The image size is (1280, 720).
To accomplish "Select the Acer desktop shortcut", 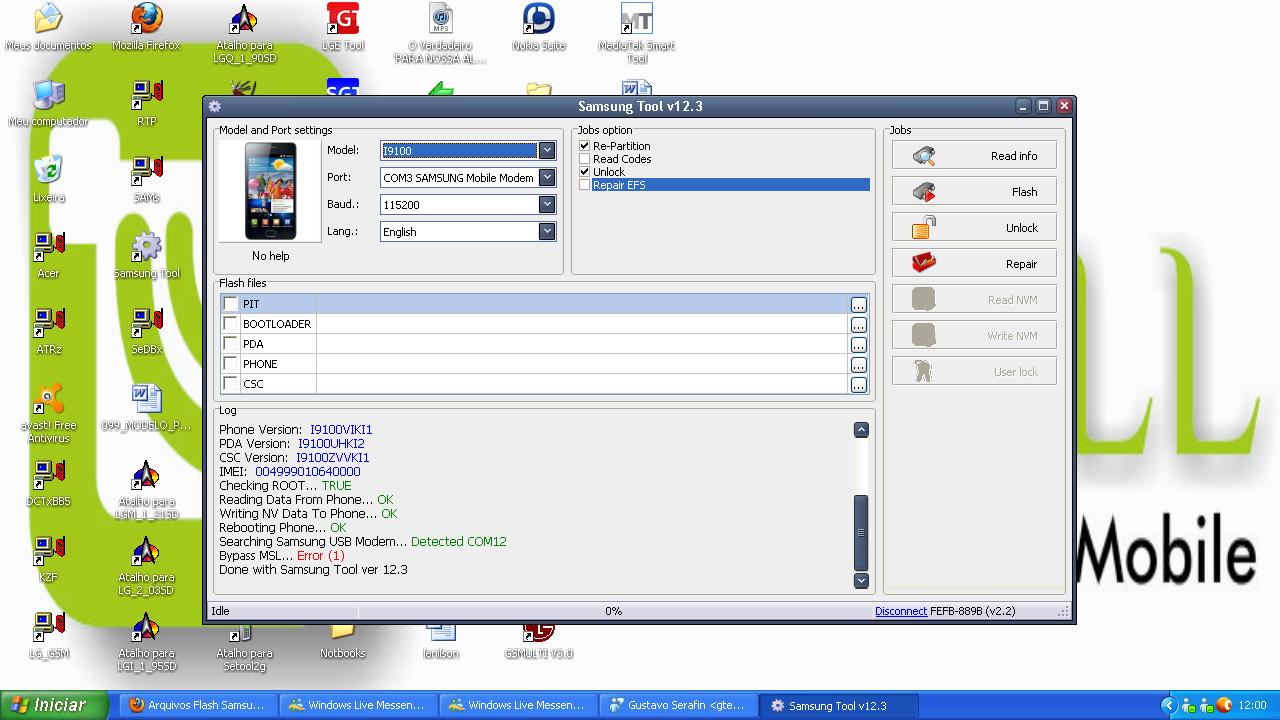I will pyautogui.click(x=48, y=256).
